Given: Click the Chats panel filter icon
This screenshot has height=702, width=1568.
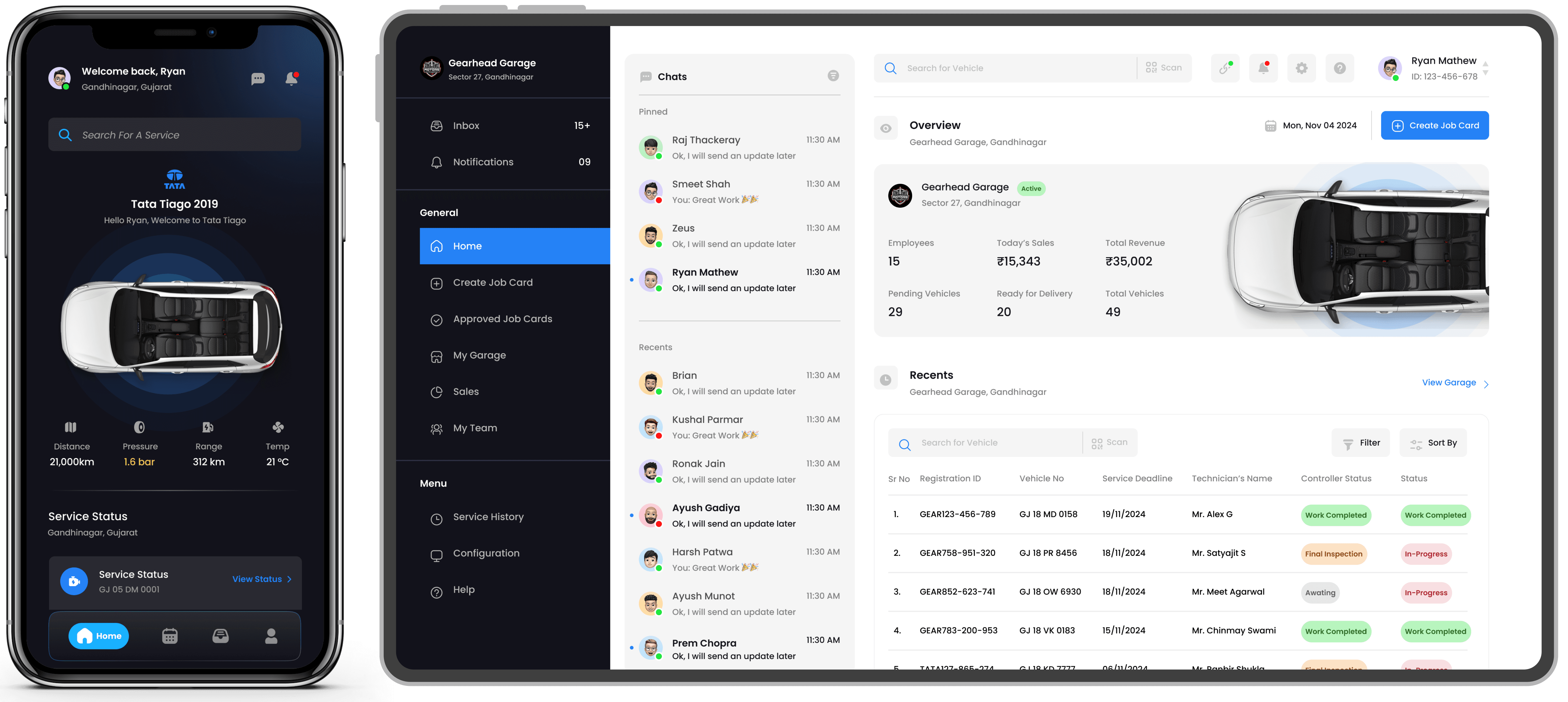Looking at the screenshot, I should pyautogui.click(x=833, y=76).
